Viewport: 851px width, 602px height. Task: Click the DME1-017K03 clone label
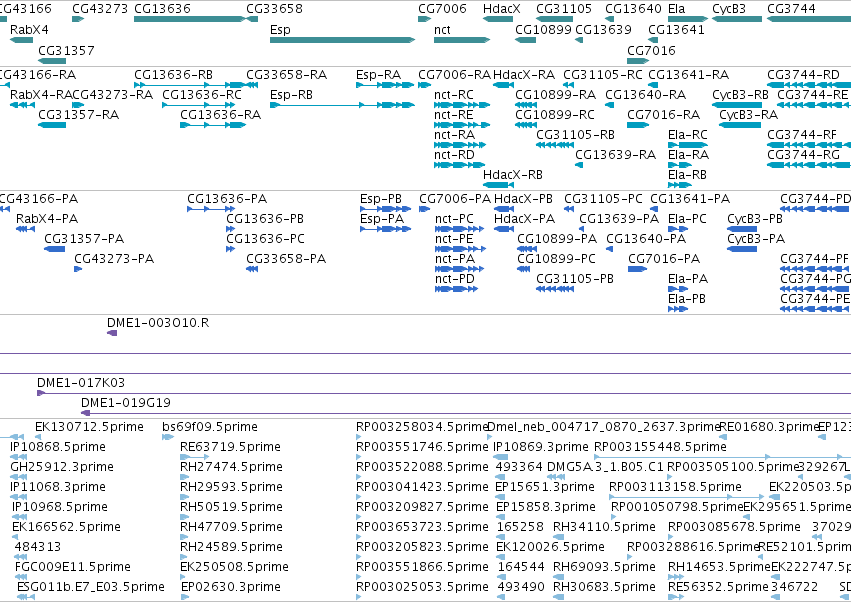pyautogui.click(x=81, y=383)
